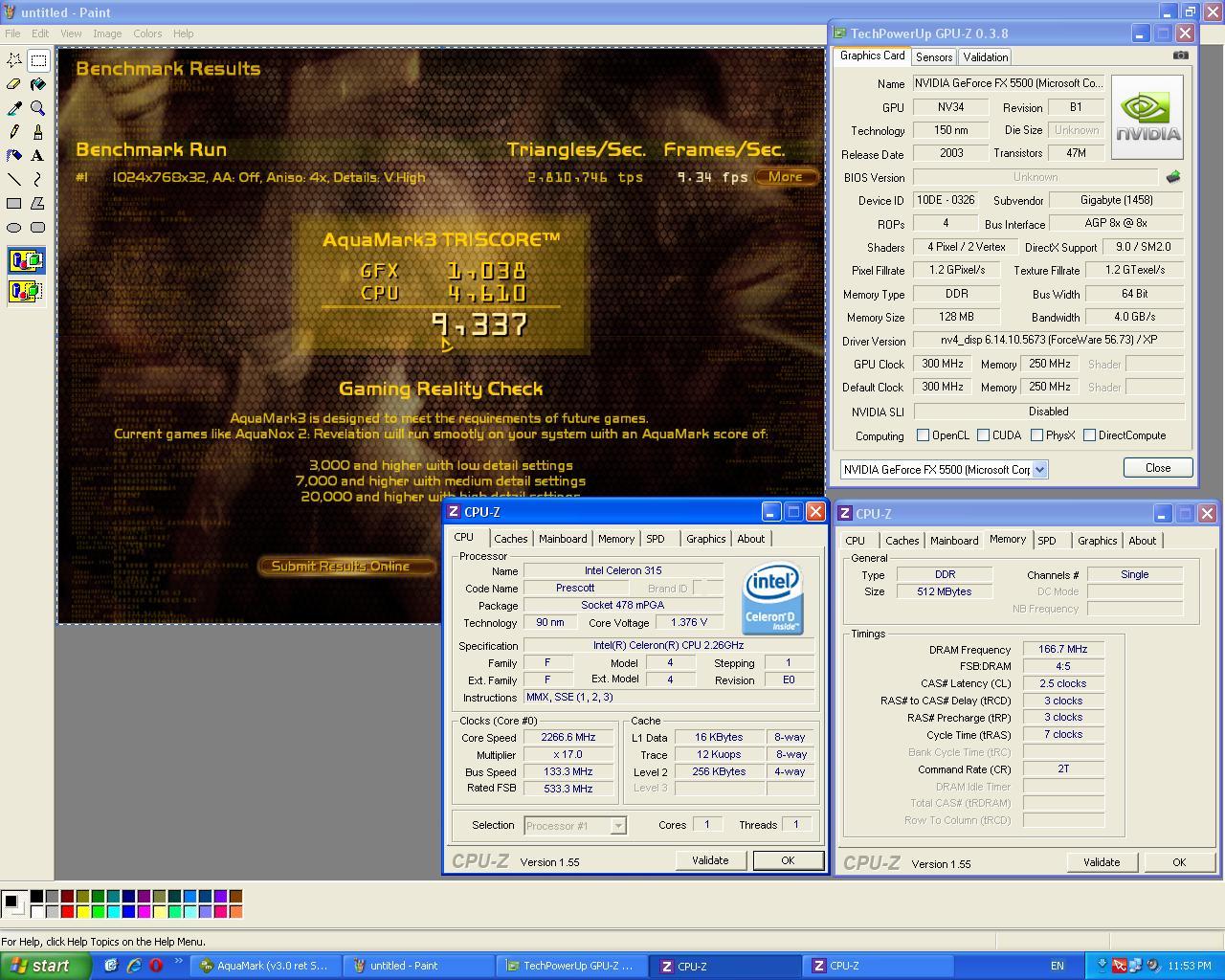
Task: Select the Line tool in Paint
Action: coord(14,179)
